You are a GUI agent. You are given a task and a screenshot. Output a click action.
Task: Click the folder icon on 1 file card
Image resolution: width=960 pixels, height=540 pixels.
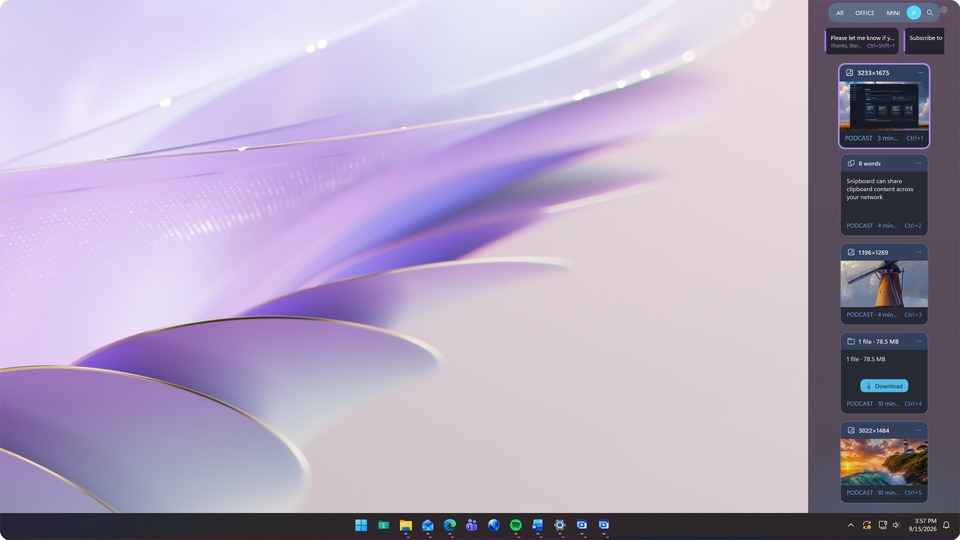click(851, 342)
